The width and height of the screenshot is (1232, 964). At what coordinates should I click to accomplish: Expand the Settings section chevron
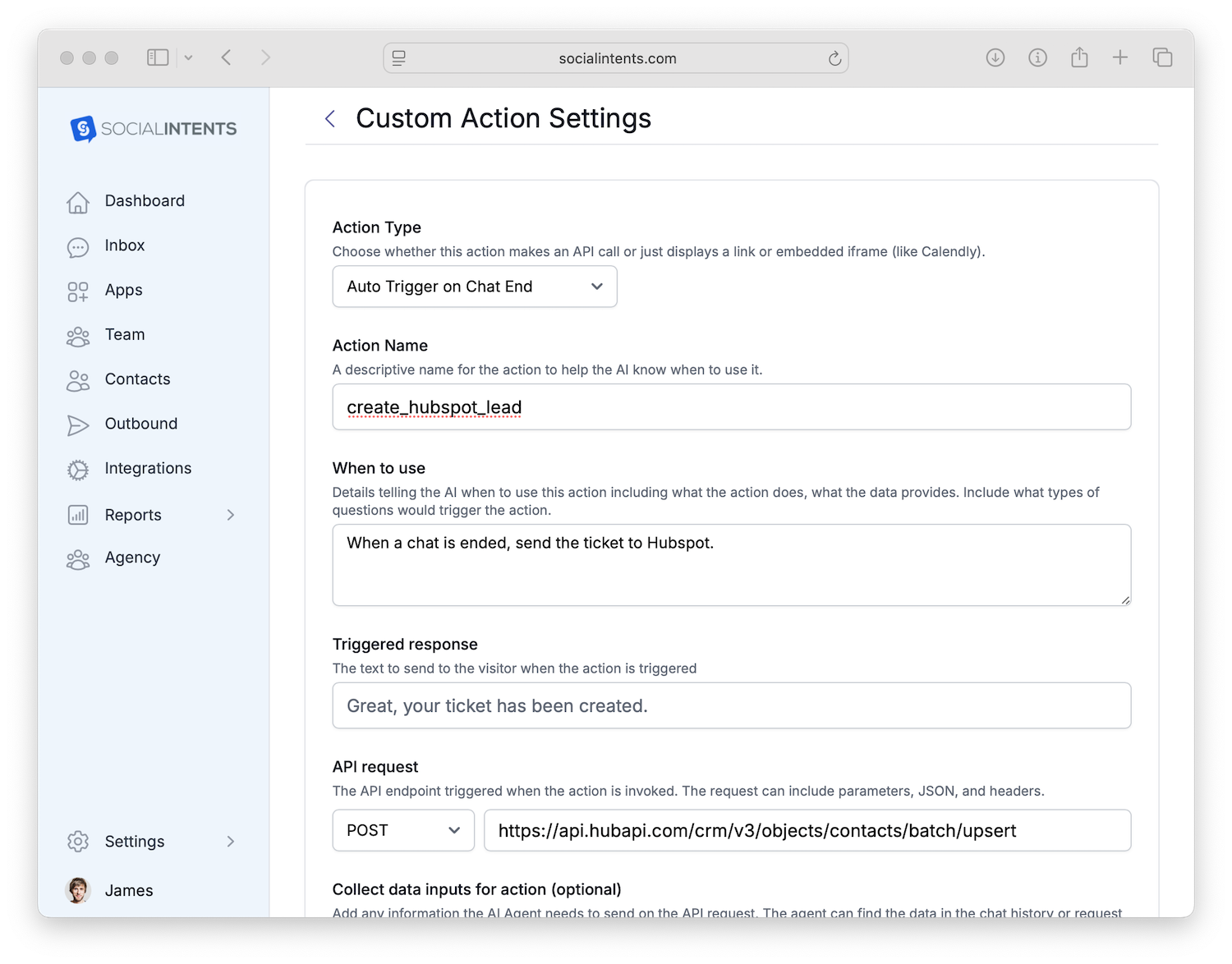pyautogui.click(x=231, y=842)
